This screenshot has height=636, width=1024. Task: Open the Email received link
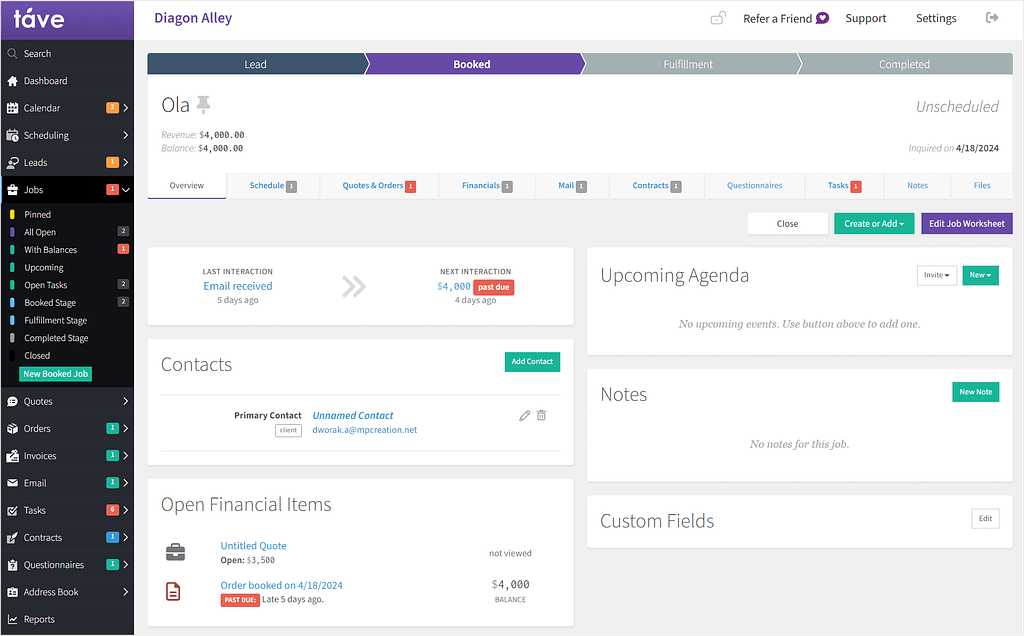click(x=238, y=286)
